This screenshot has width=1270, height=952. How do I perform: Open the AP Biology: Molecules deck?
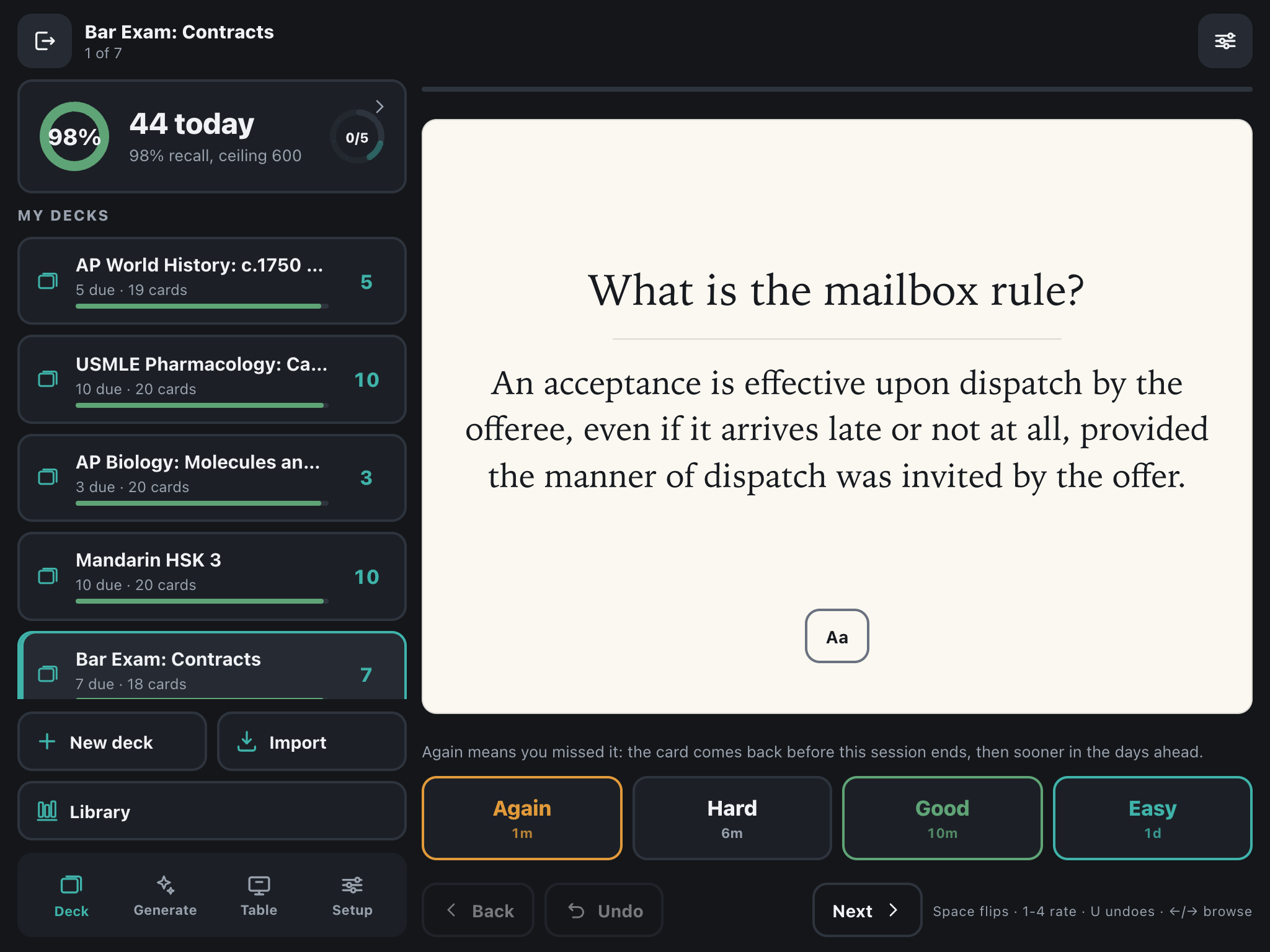pyautogui.click(x=212, y=477)
